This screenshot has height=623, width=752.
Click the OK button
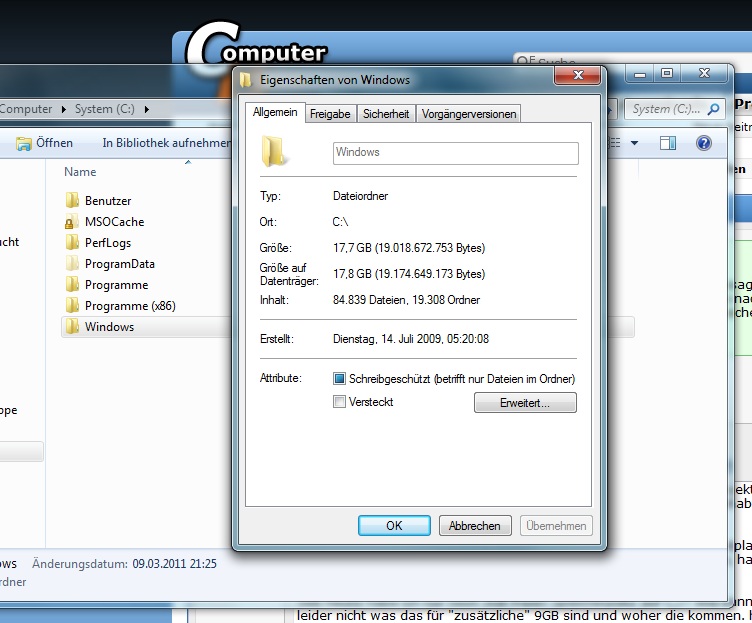click(x=394, y=526)
